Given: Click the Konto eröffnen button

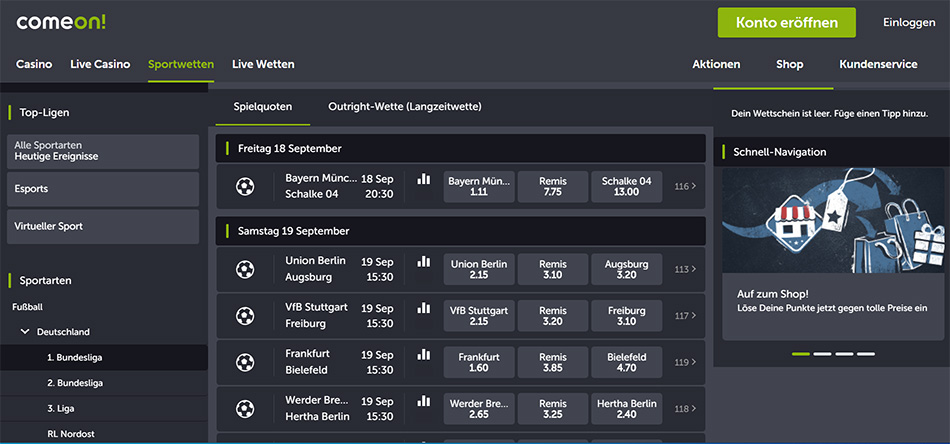Looking at the screenshot, I should click(786, 22).
